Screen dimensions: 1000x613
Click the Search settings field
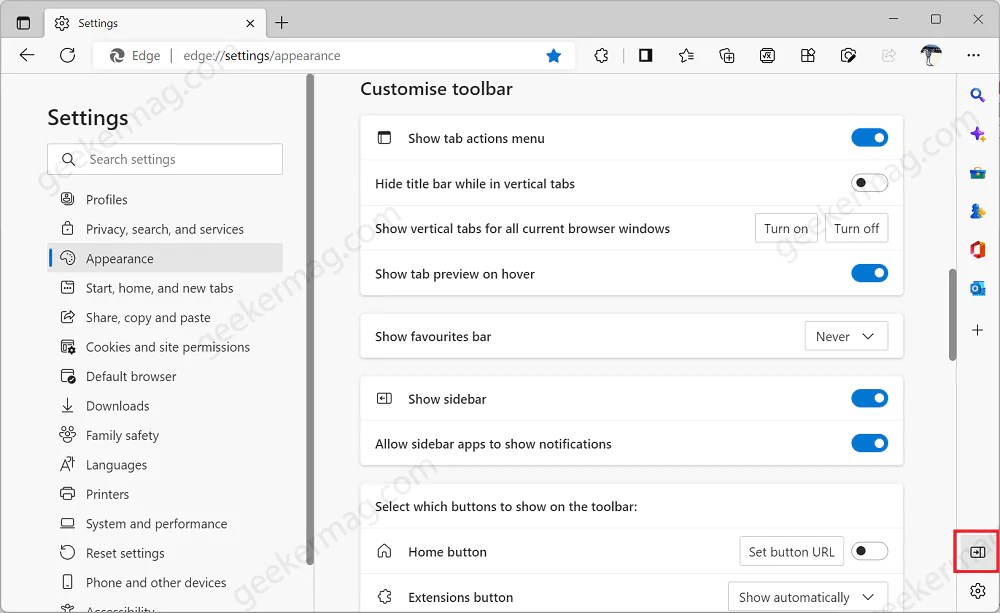click(x=165, y=159)
